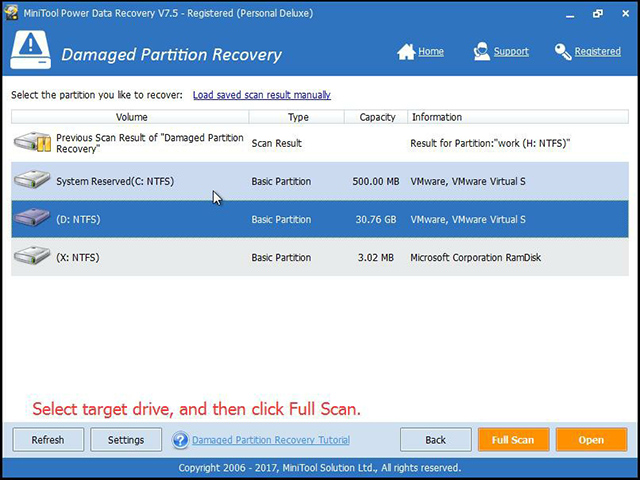640x480 pixels.
Task: Sort by the Type column header
Action: click(x=298, y=117)
